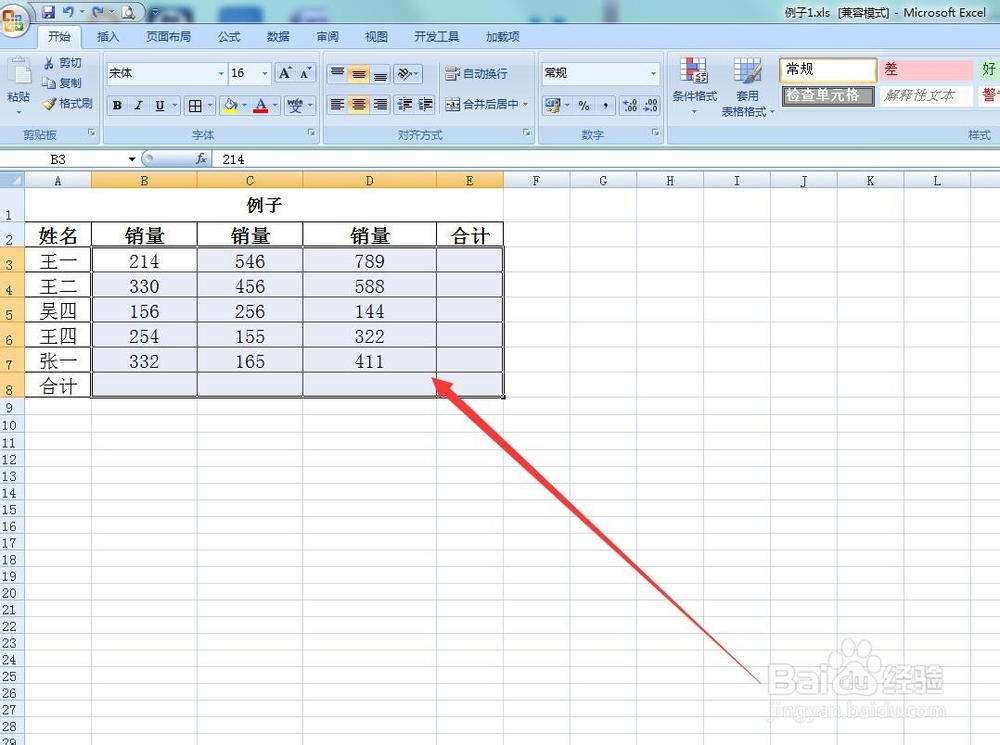Increase font size with large A
This screenshot has height=745, width=1000.
coord(285,73)
